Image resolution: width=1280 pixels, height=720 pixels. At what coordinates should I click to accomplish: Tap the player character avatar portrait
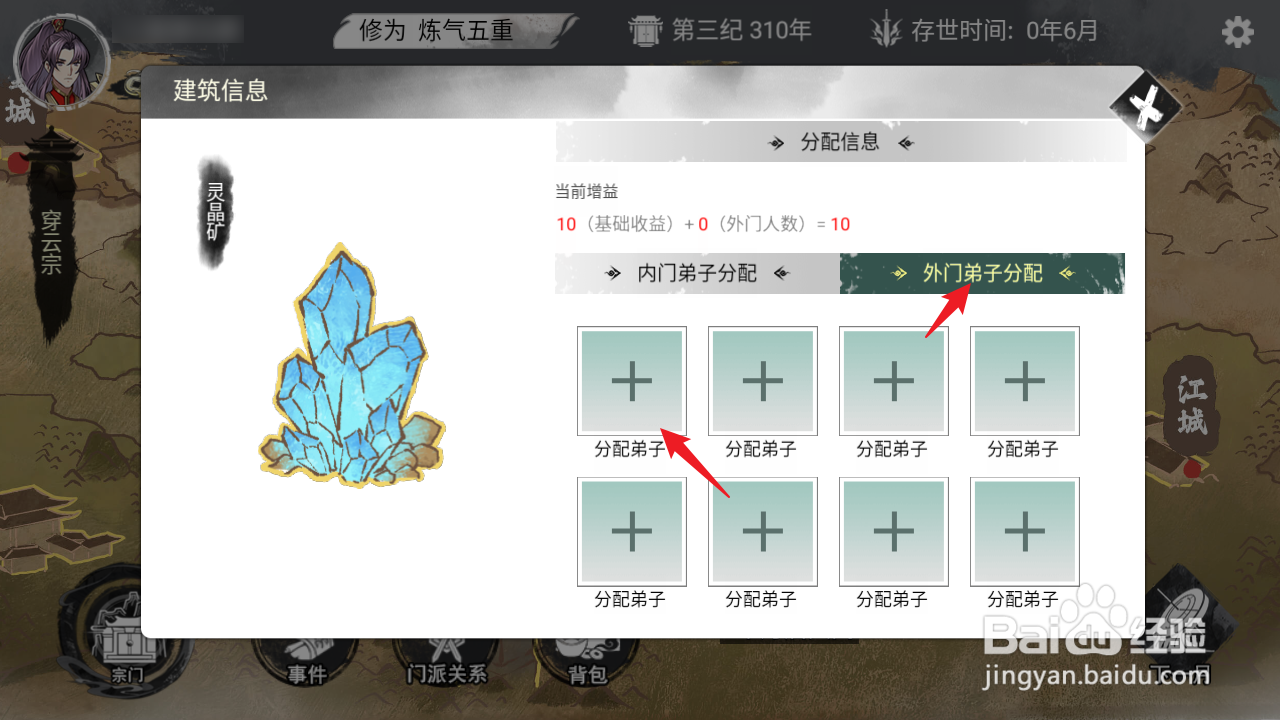click(x=61, y=62)
